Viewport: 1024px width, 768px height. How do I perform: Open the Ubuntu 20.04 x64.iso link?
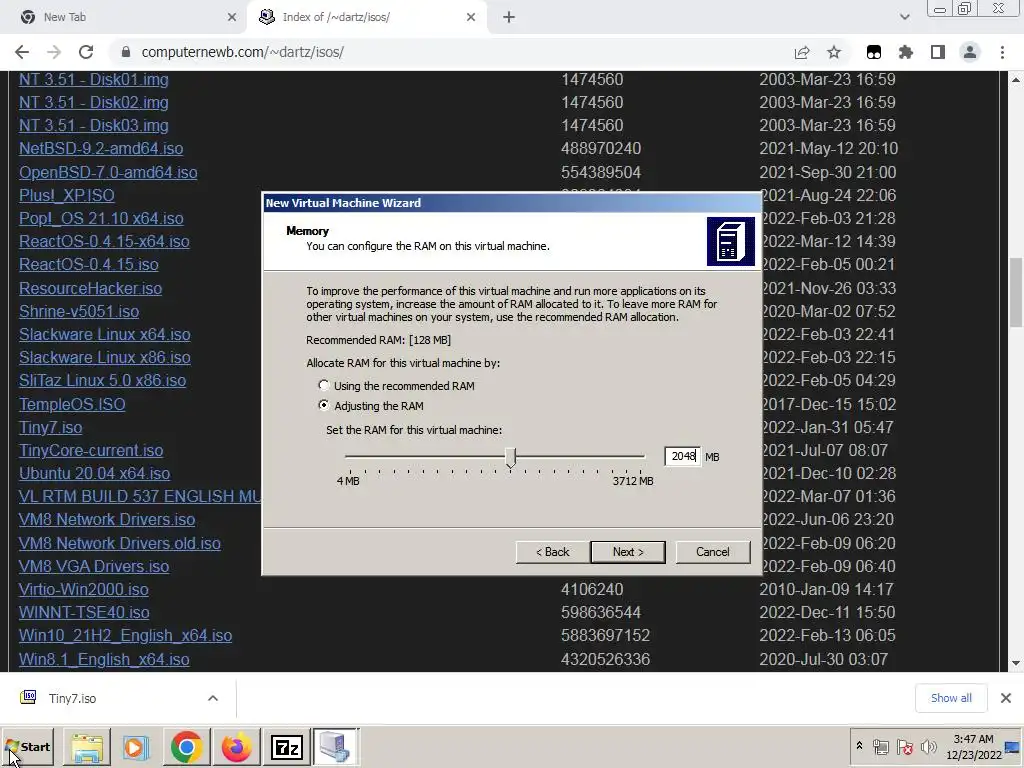click(94, 473)
